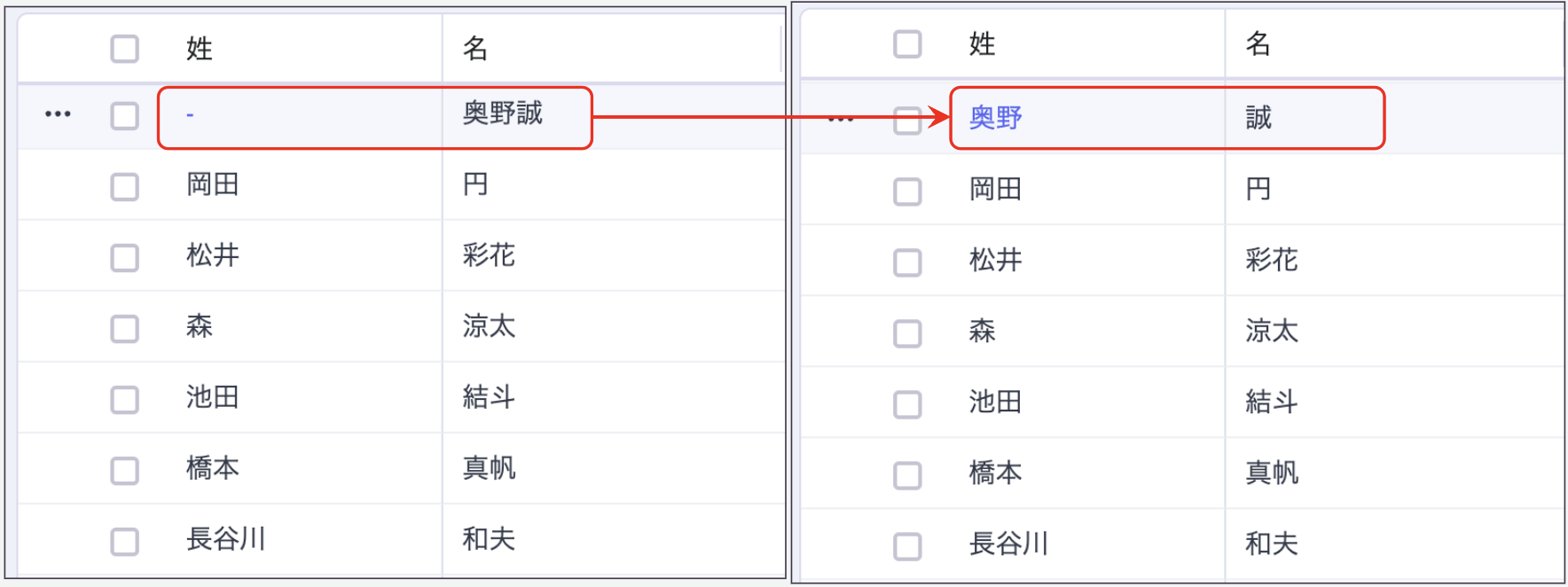1568x587 pixels.
Task: Click the 真帆 cell in left table
Action: [489, 468]
